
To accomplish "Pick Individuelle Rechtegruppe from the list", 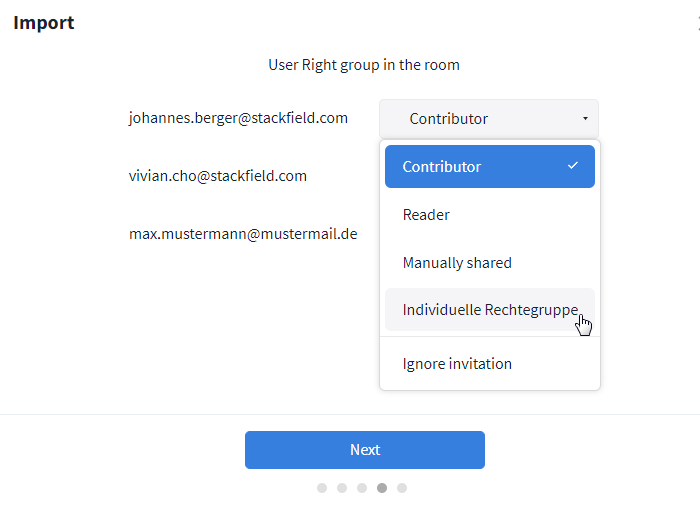I will [489, 310].
